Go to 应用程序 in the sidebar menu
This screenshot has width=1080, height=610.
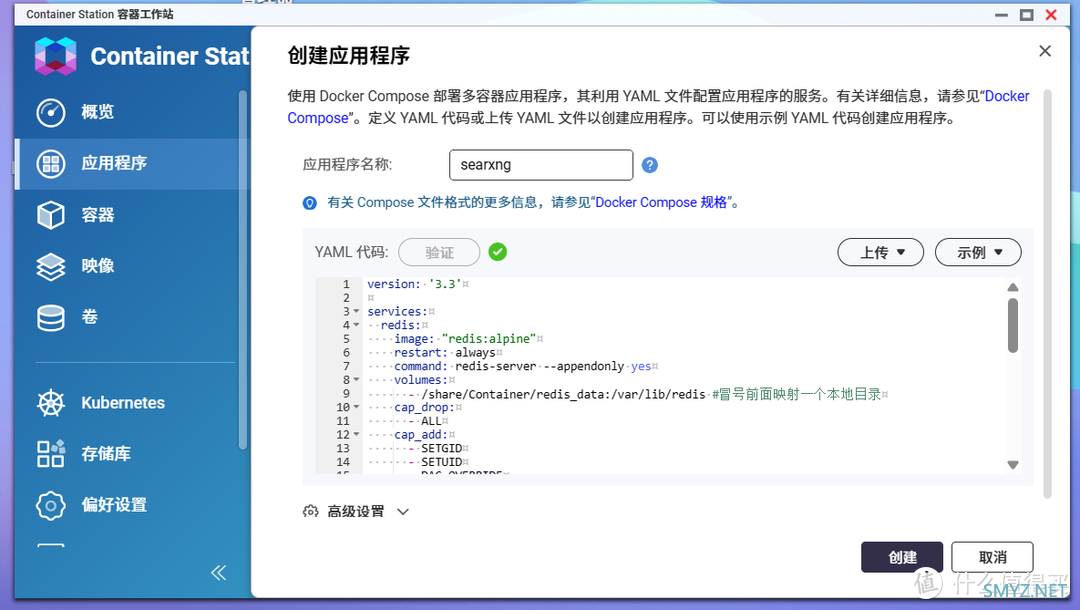(114, 163)
